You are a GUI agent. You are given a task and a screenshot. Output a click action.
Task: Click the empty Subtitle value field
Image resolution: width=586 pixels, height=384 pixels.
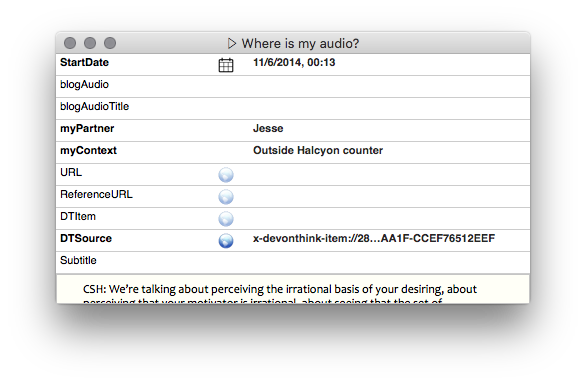click(x=389, y=262)
